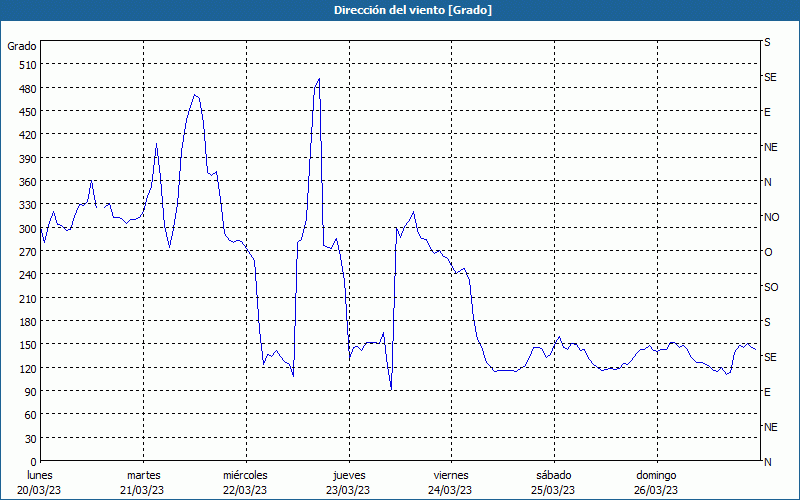Click the 330 degree axis label
This screenshot has height=500, width=800.
[28, 205]
